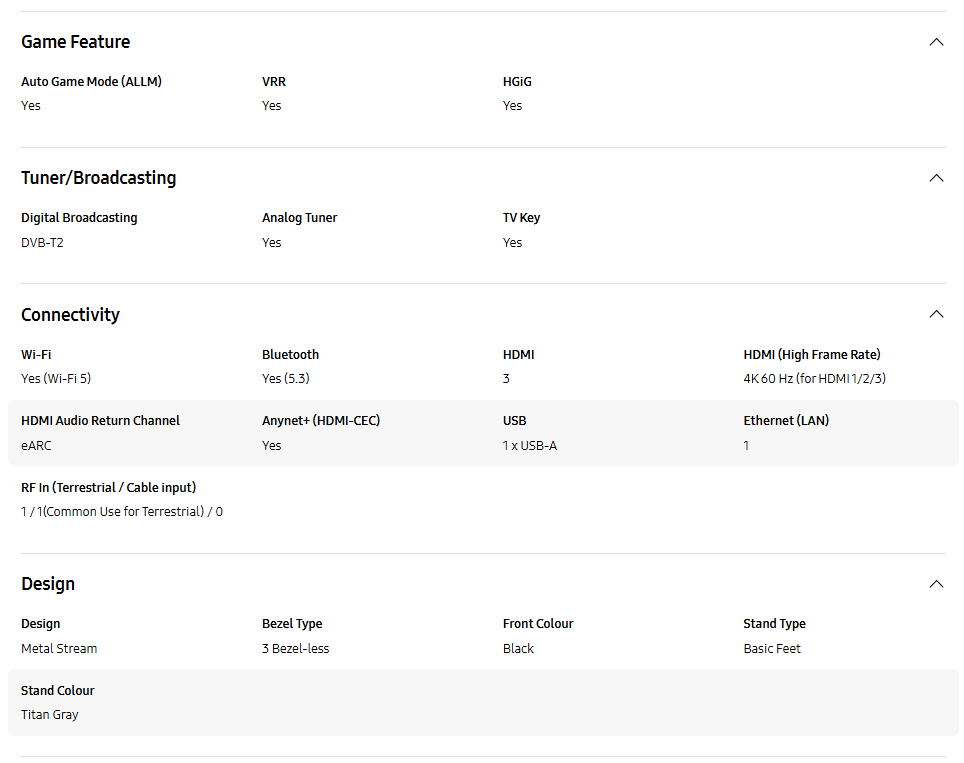Click the Tuner/Broadcasting heading
The image size is (964, 763).
tap(98, 178)
